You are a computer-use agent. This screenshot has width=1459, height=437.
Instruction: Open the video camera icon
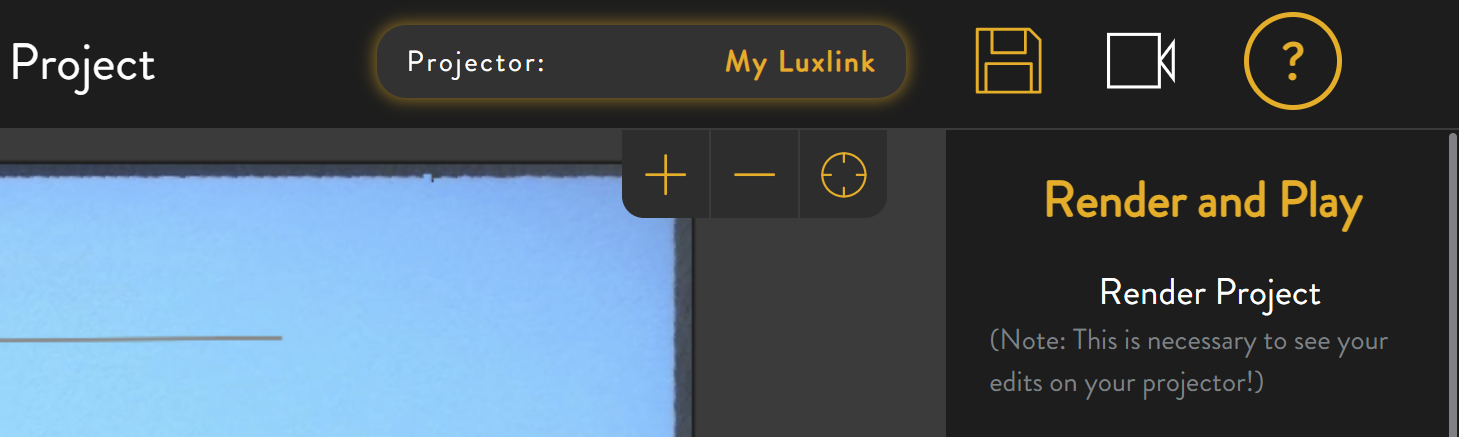pyautogui.click(x=1141, y=61)
